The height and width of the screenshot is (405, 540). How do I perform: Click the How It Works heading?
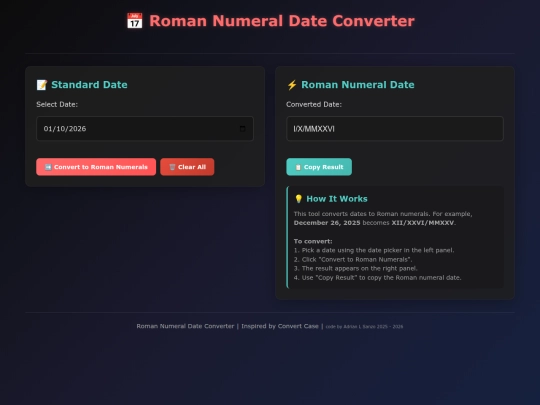337,199
